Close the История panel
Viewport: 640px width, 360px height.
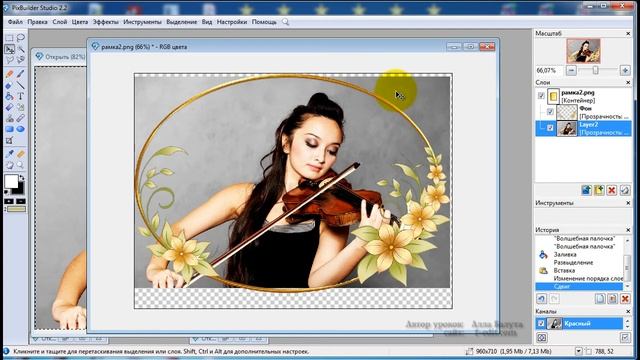point(628,230)
